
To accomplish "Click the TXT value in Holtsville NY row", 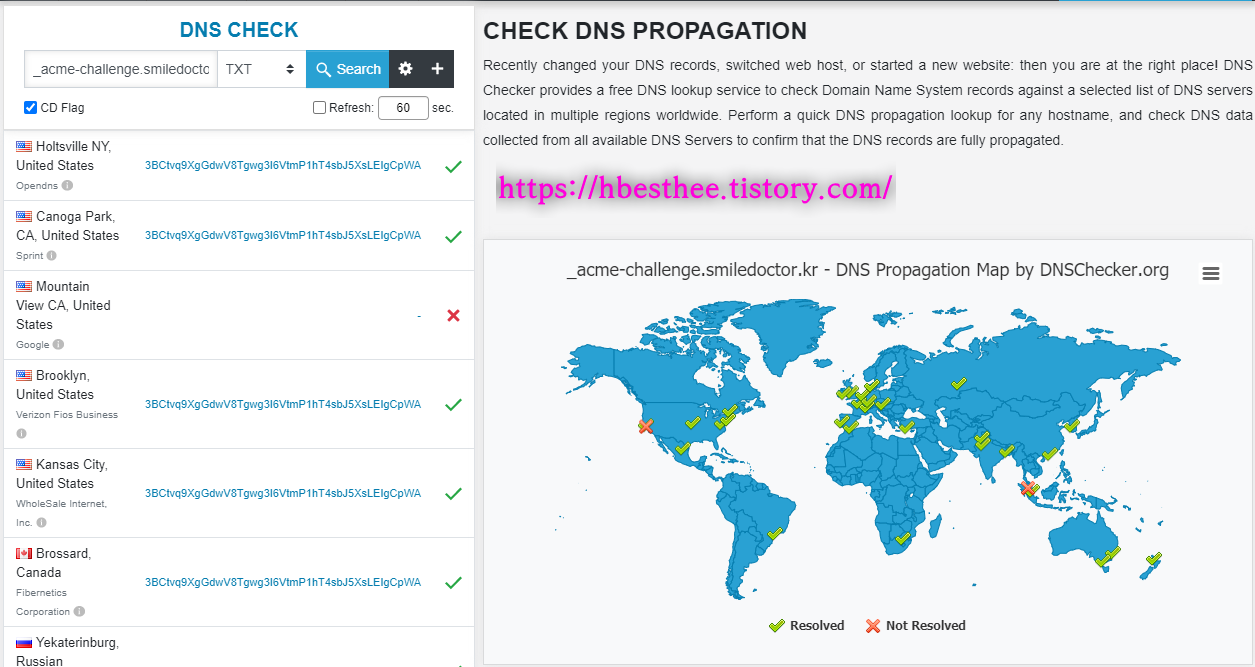I will click(283, 165).
